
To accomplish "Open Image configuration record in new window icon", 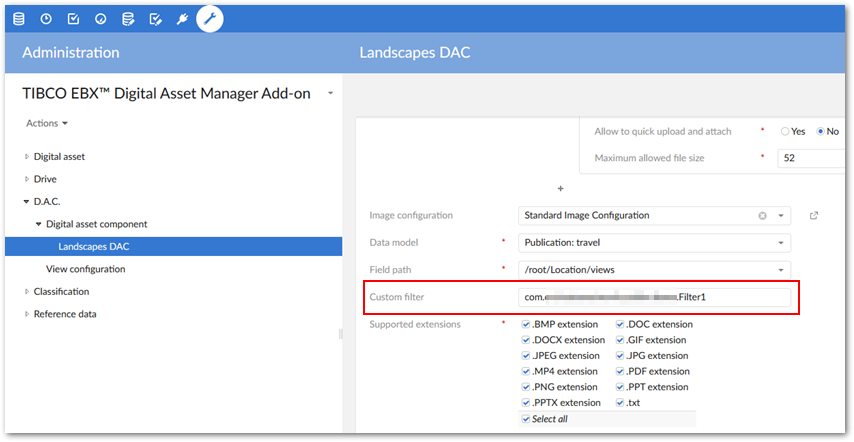I will 814,216.
